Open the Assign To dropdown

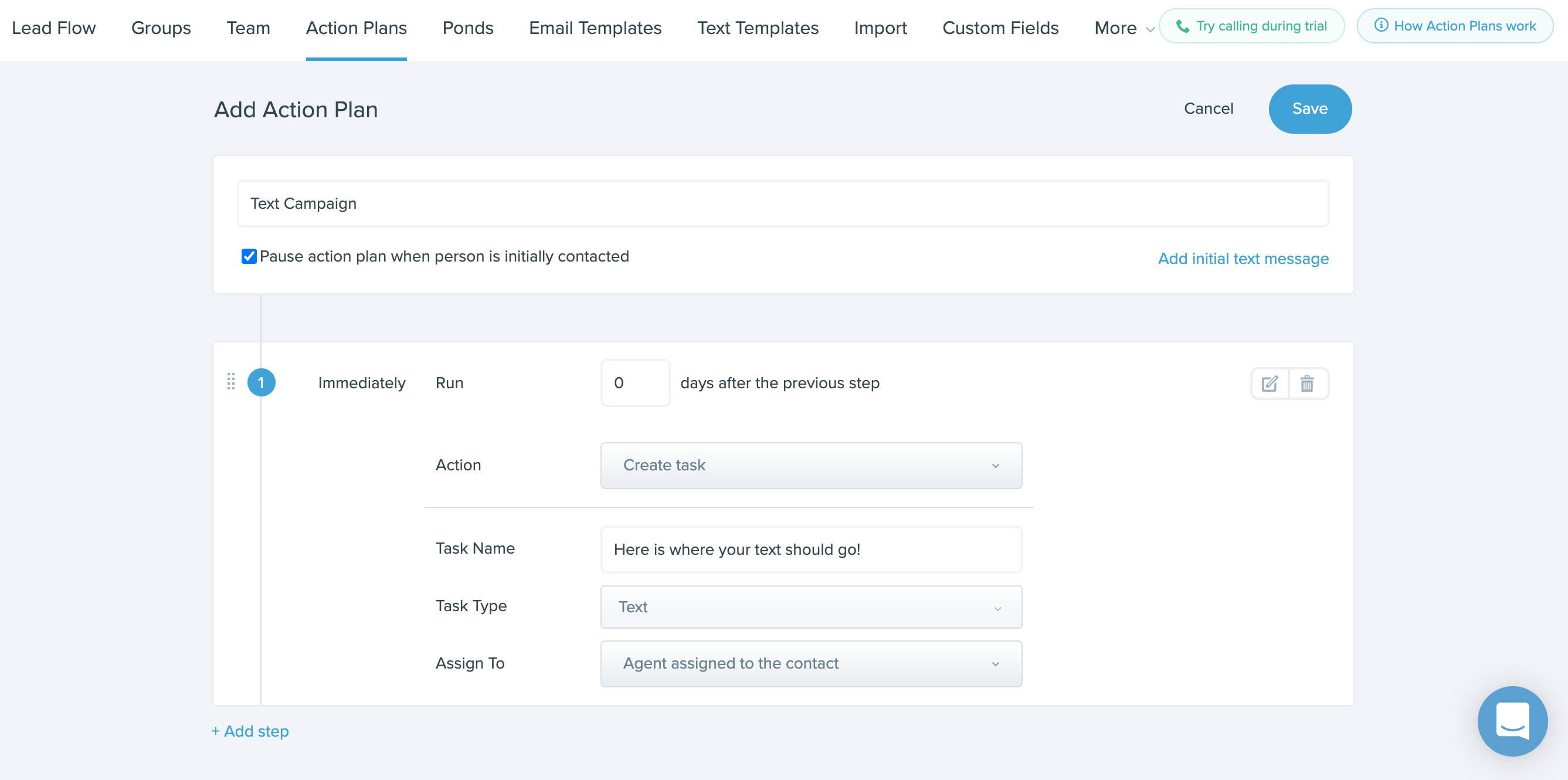[x=811, y=664]
